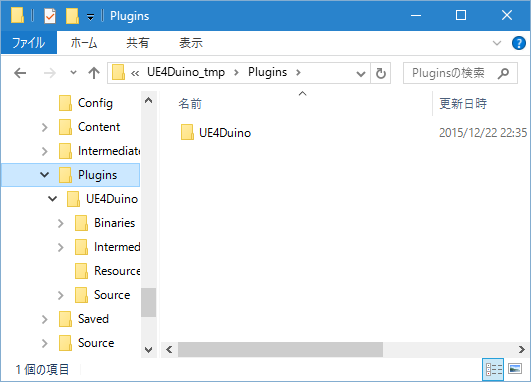
Task: Open the Customize Quick Access Toolbar dropdown
Action: [90, 17]
